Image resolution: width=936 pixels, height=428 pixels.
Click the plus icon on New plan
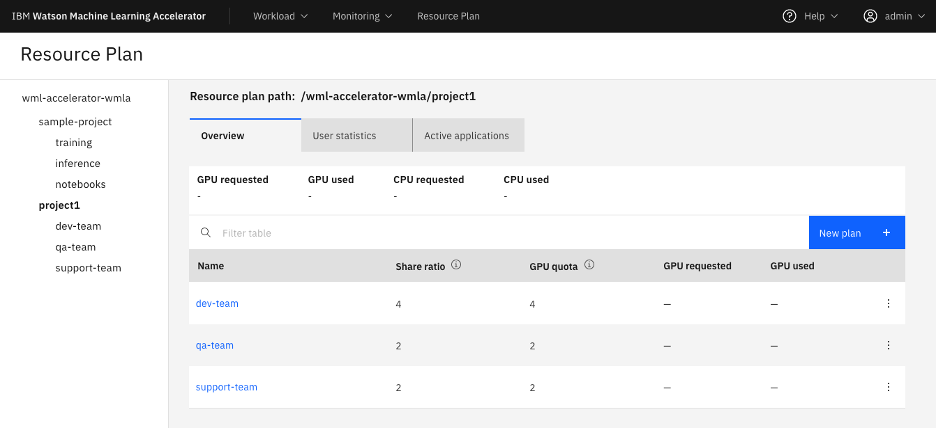point(886,233)
